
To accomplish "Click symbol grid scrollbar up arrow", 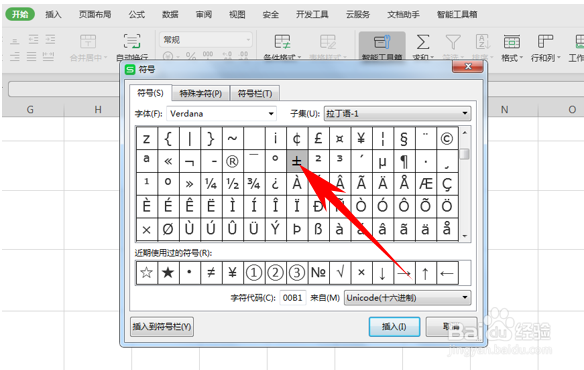I will click(x=465, y=132).
